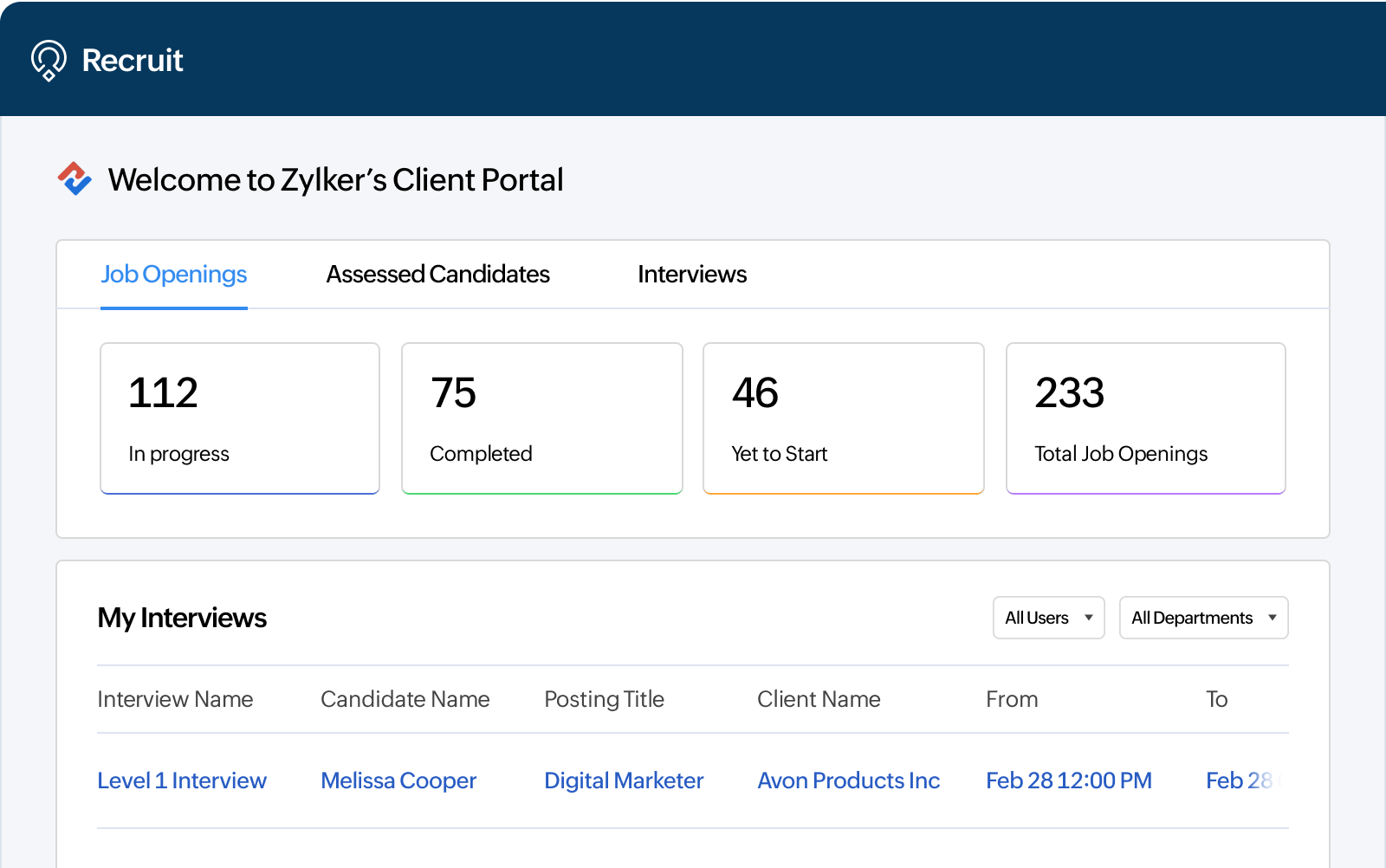Click the Candidate Name column header
Image resolution: width=1386 pixels, height=868 pixels.
point(405,699)
